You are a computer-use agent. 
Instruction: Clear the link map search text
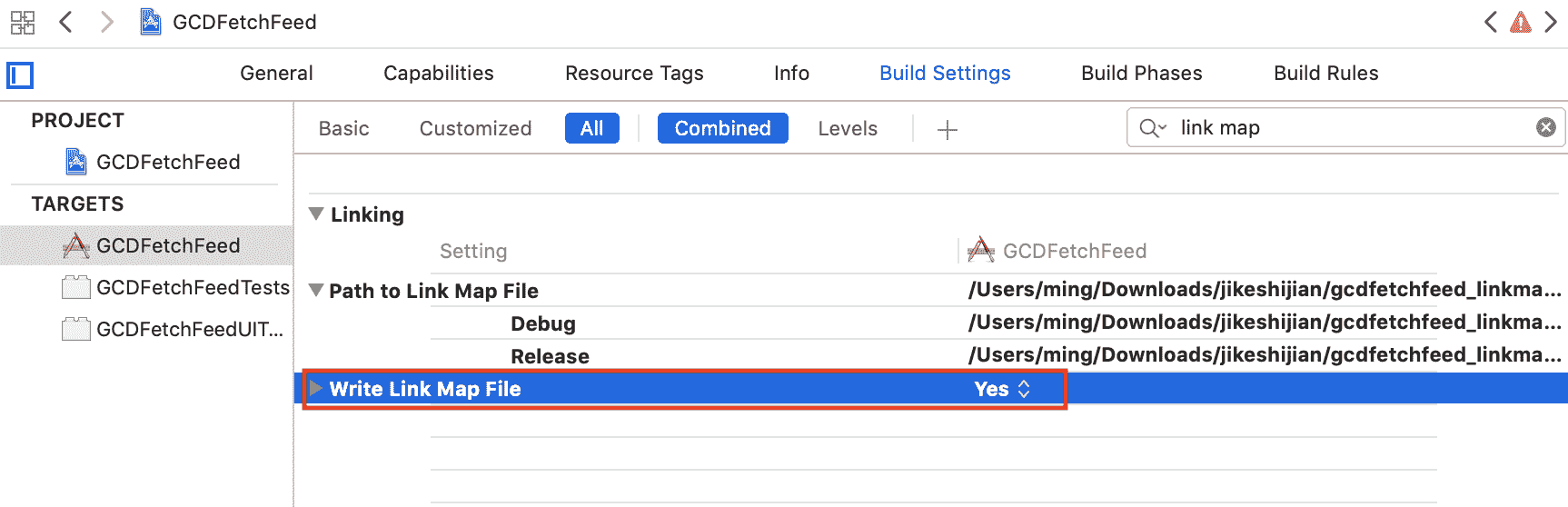(x=1545, y=127)
